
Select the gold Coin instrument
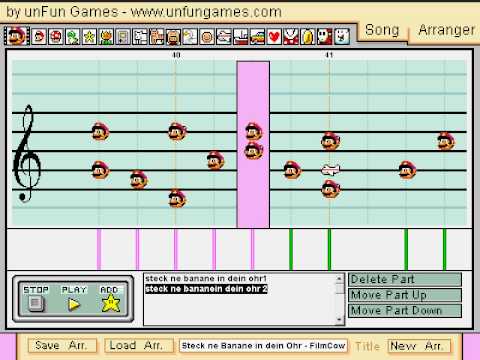pyautogui.click(x=308, y=37)
